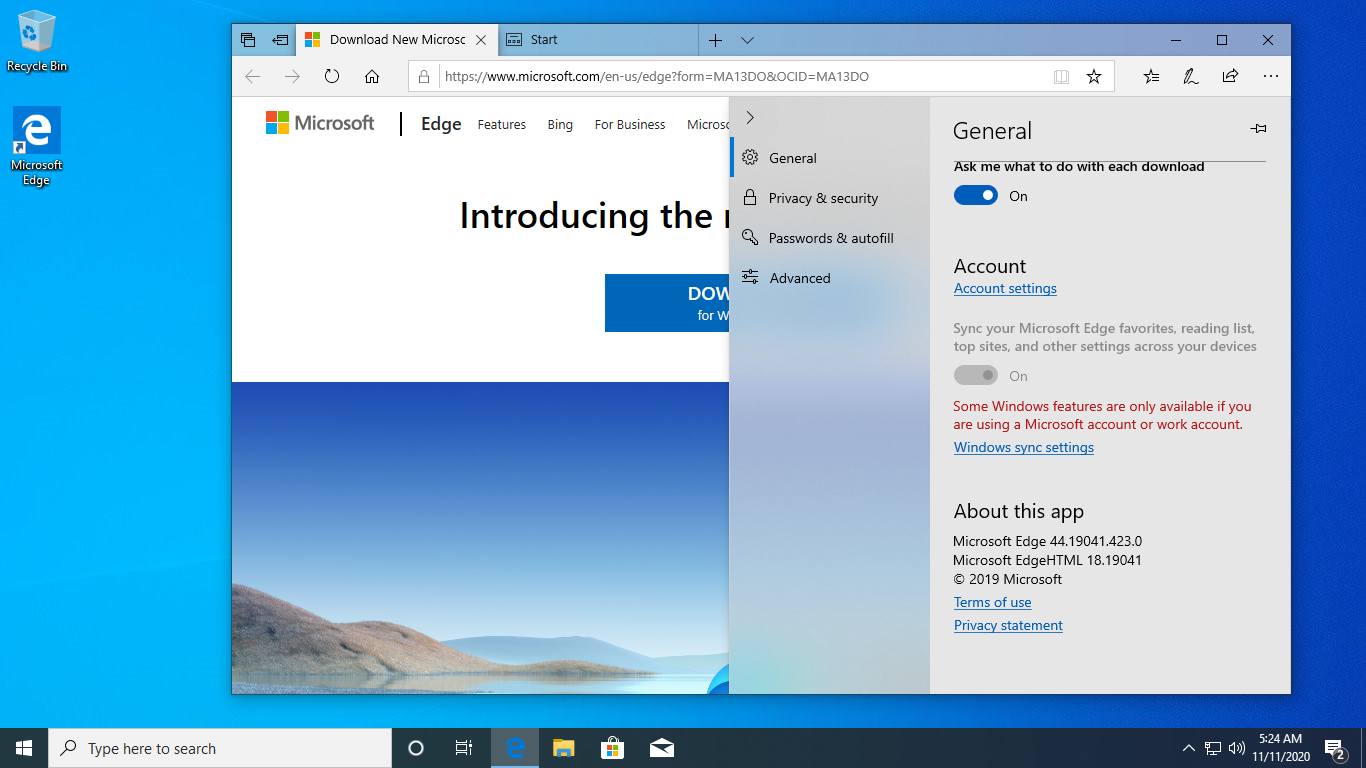Open Privacy & security settings
Screen dimensions: 1366x768
[x=830, y=198]
